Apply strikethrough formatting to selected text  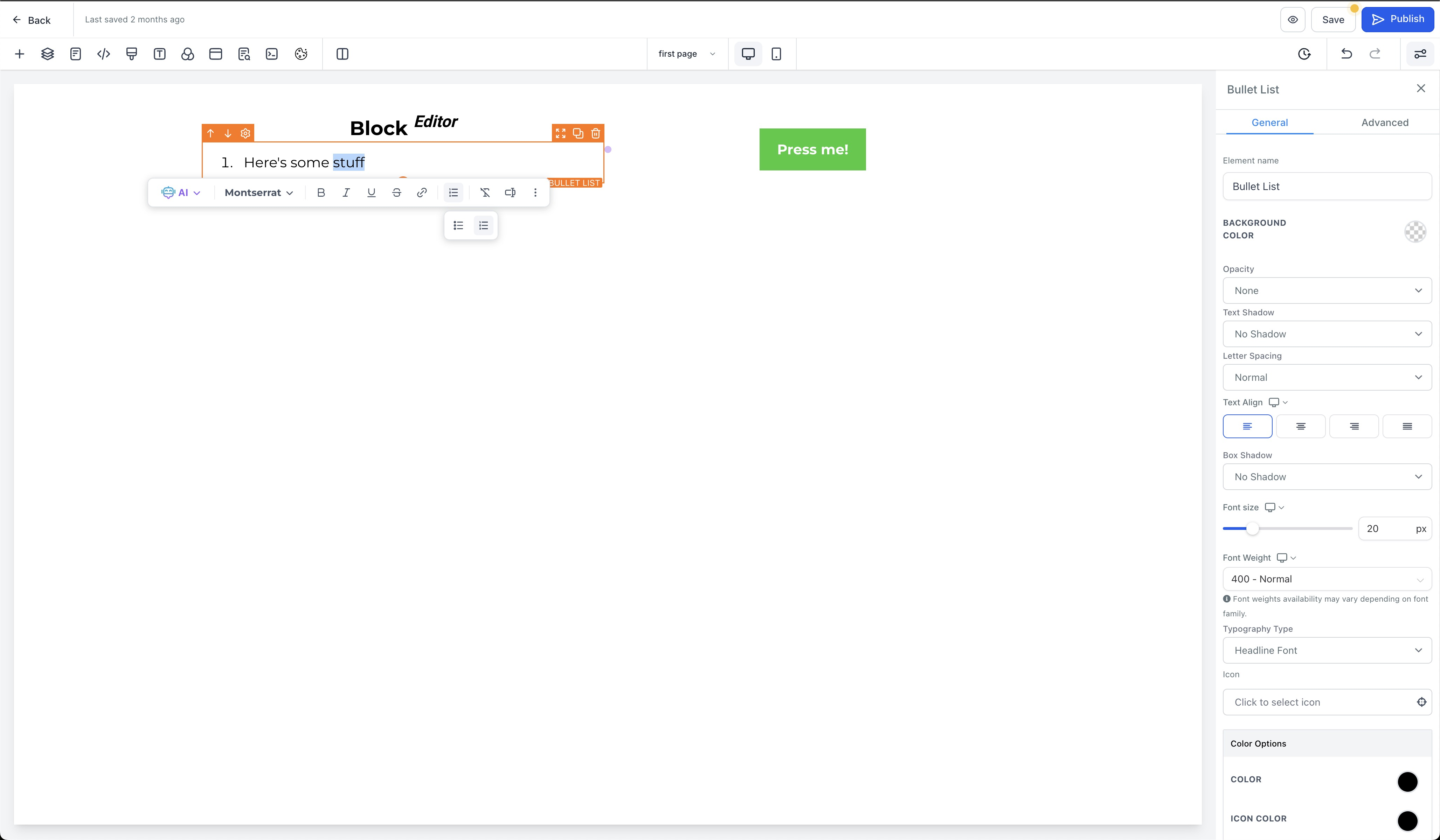(396, 192)
